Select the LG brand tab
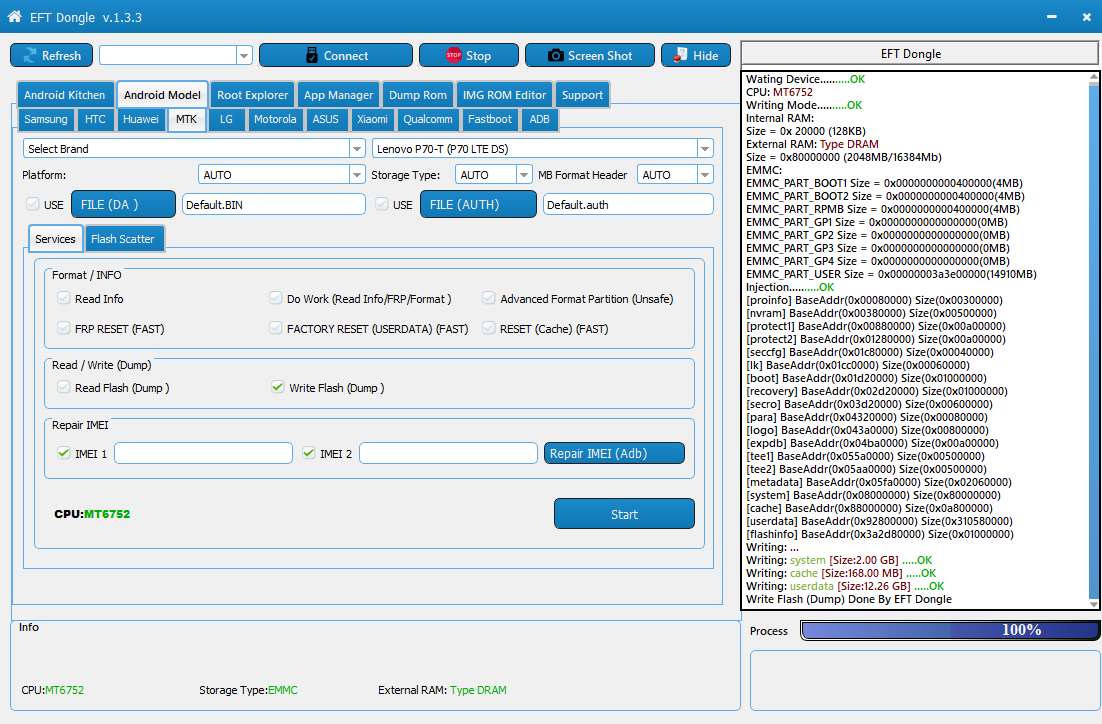This screenshot has width=1102, height=724. pyautogui.click(x=226, y=119)
